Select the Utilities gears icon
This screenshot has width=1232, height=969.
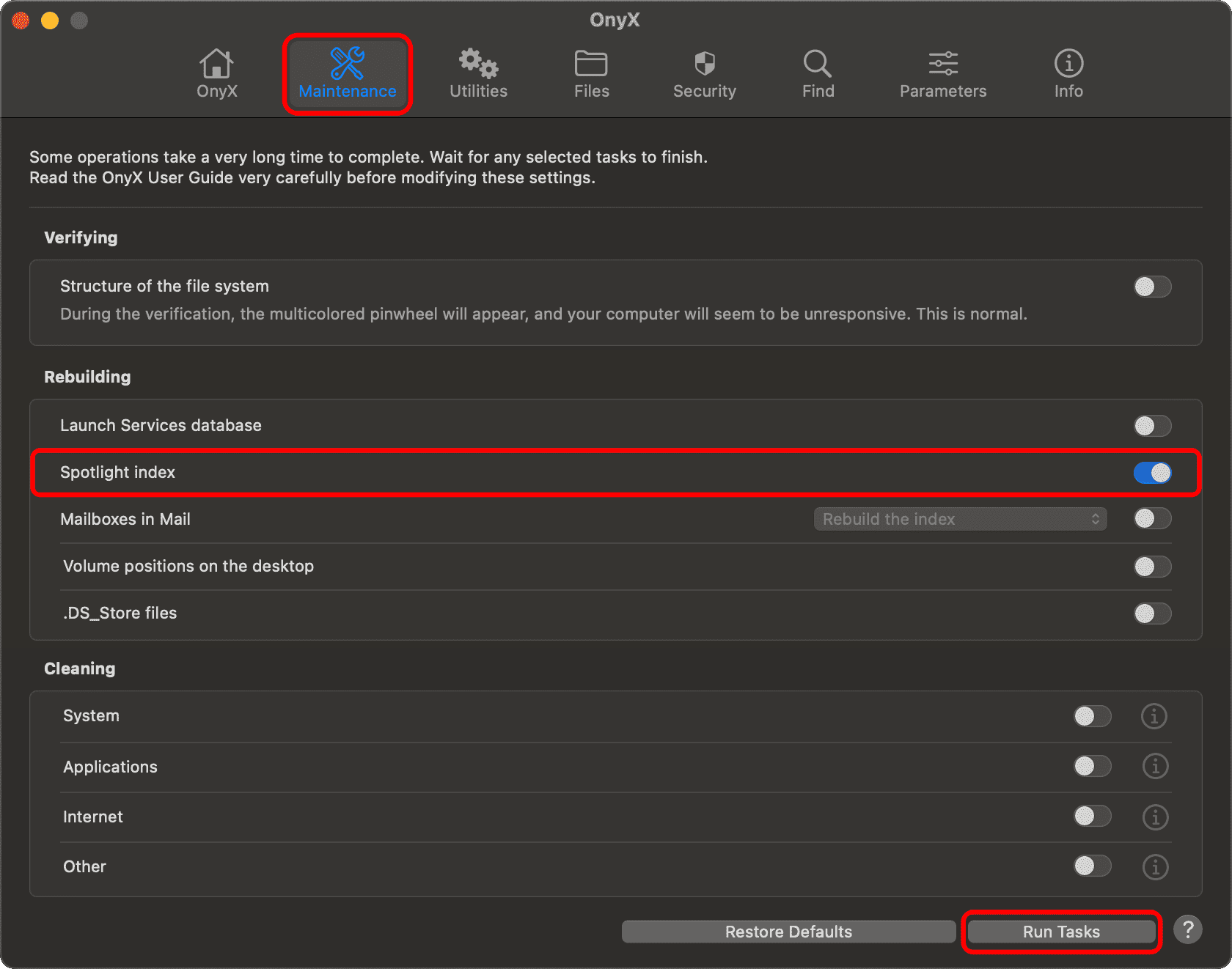tap(478, 65)
